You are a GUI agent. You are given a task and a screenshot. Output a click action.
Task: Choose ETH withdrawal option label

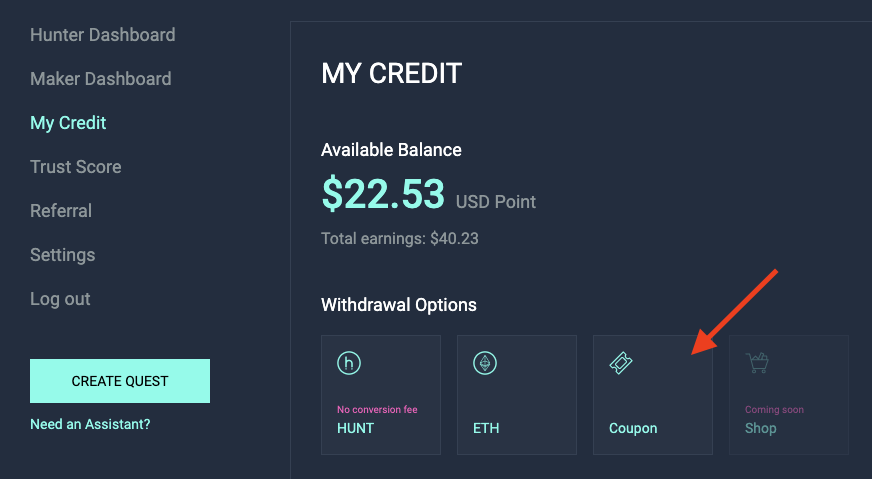click(486, 428)
